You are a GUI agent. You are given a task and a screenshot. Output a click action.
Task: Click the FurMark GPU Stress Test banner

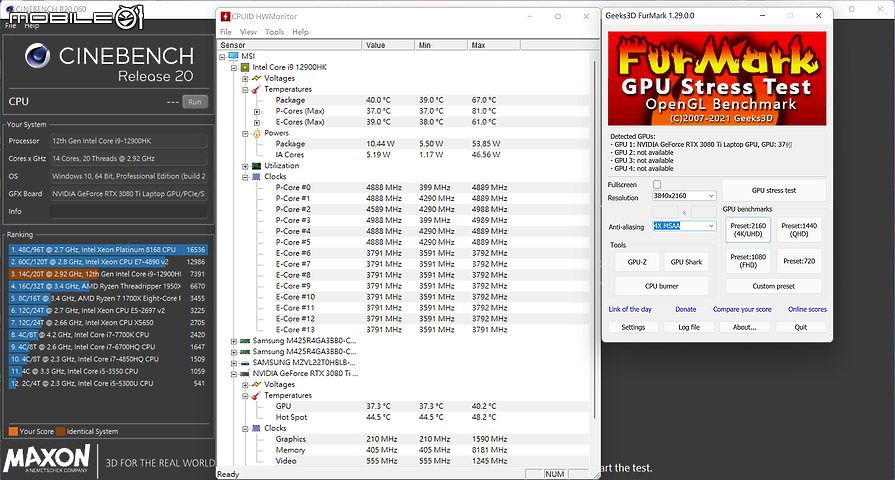(717, 78)
